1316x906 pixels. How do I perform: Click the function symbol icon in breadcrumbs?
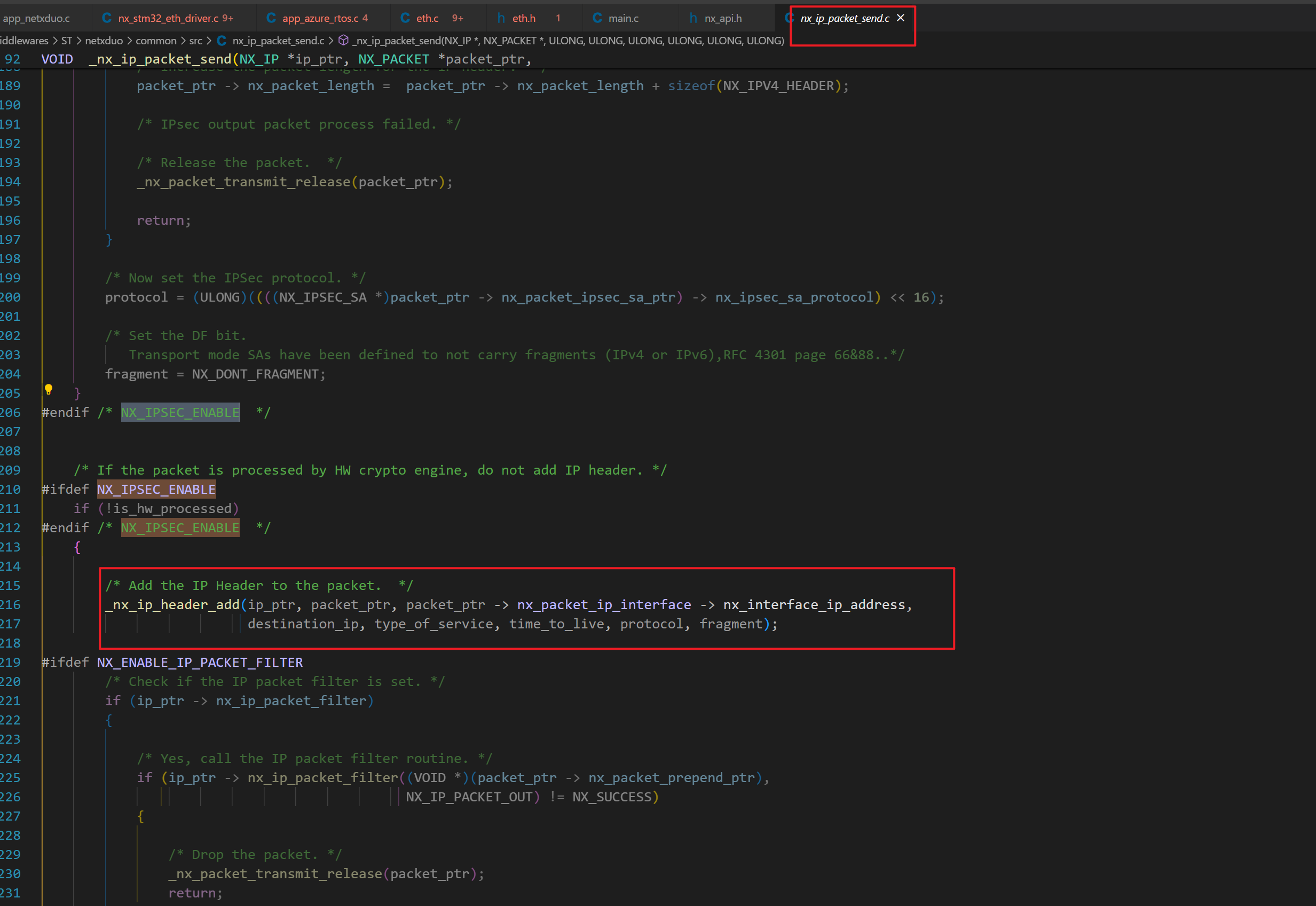(x=343, y=40)
